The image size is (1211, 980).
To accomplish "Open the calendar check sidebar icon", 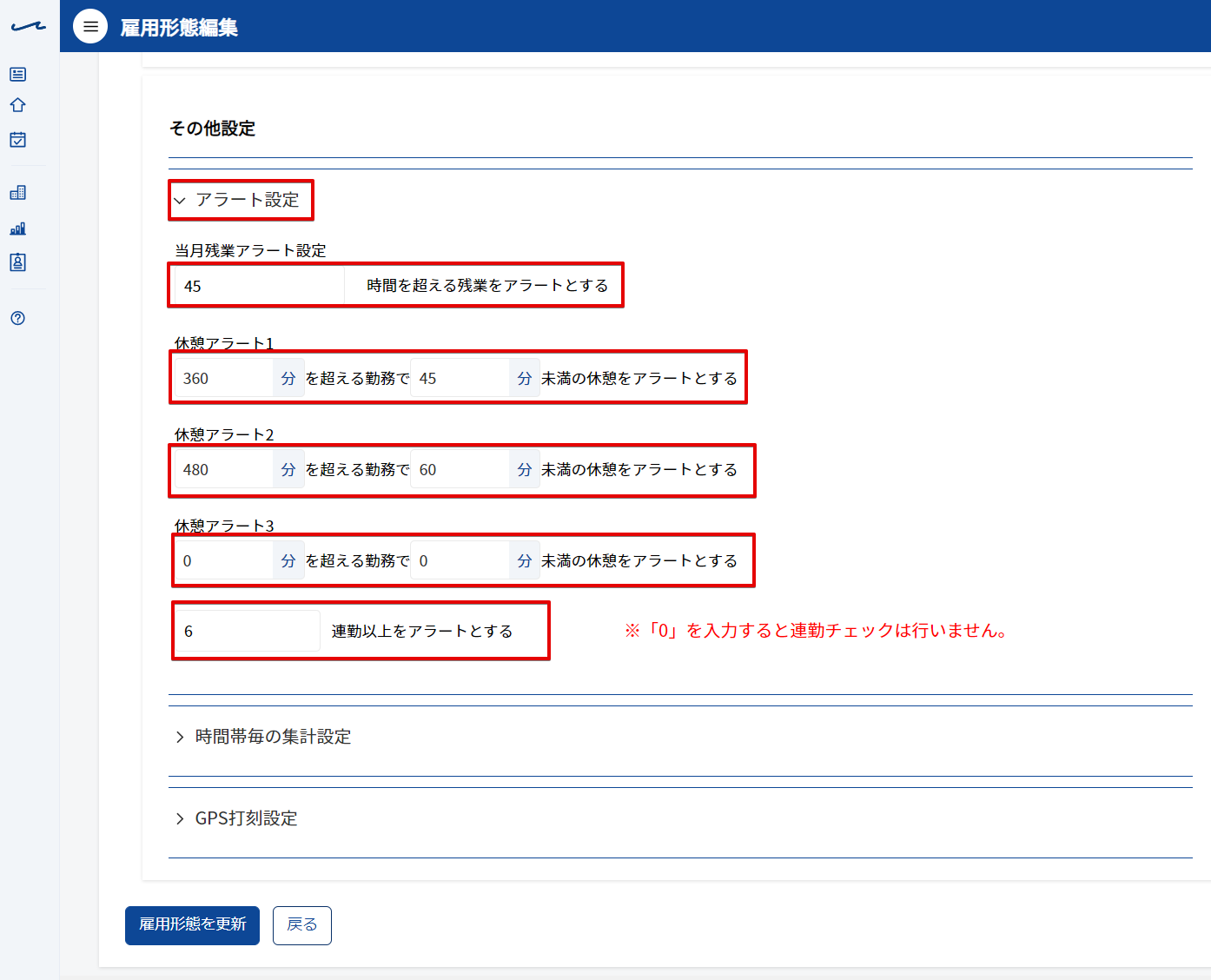I will 17,139.
